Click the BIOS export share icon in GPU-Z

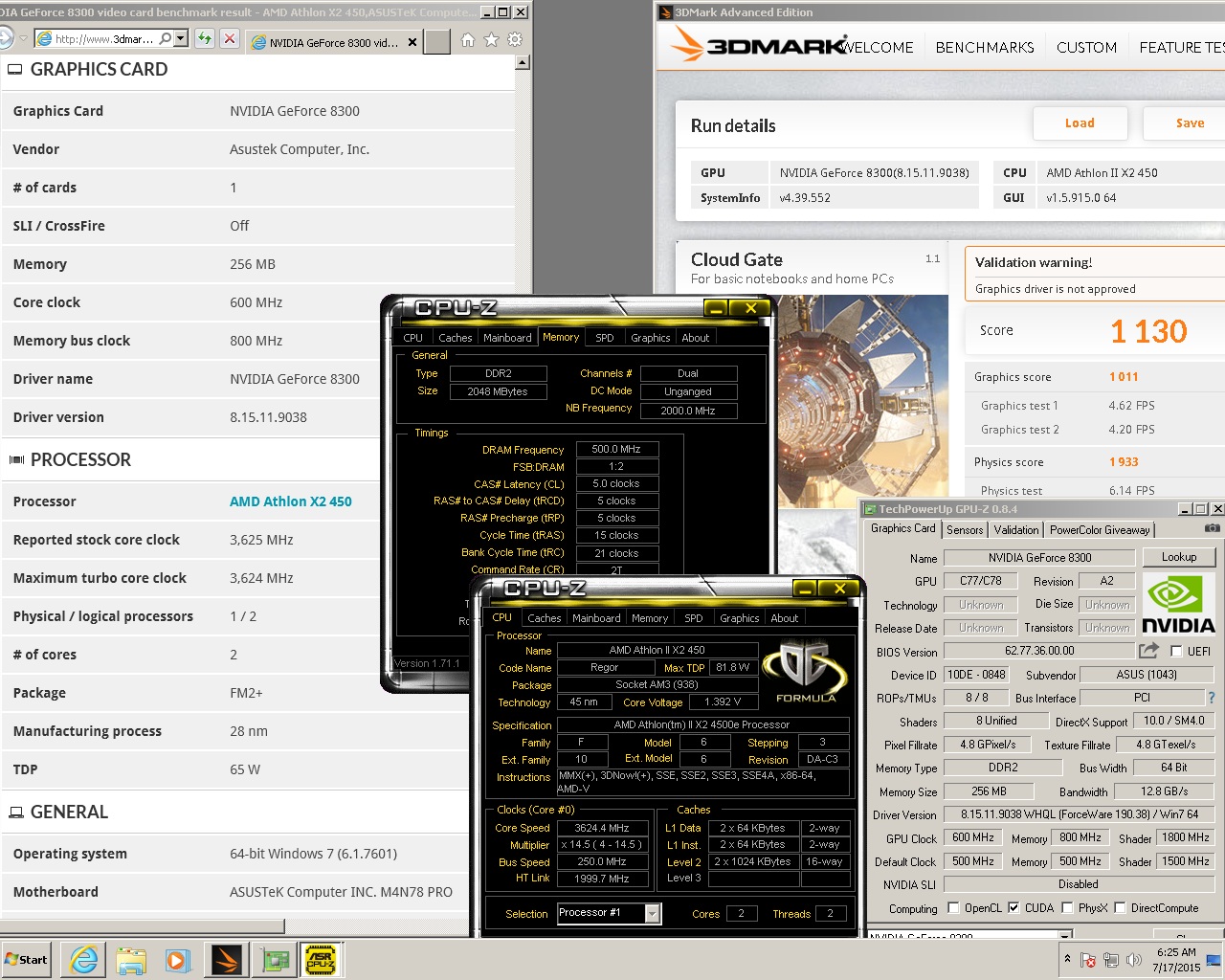1148,651
